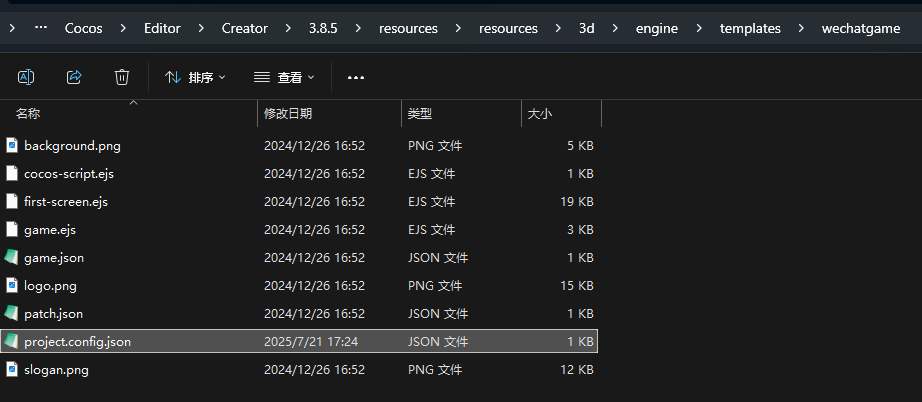Expand the chevron after wechatgame breadcrumb
Screen dimensions: 922x402
click(905, 28)
